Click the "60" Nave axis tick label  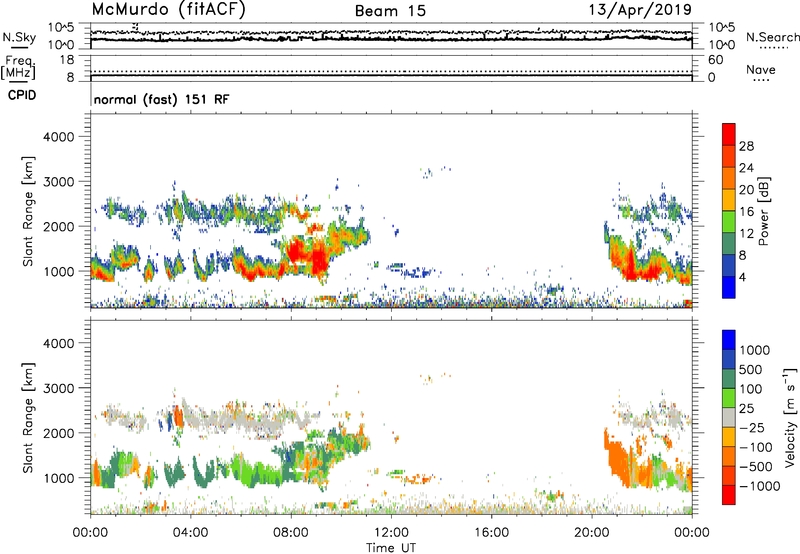pos(715,60)
